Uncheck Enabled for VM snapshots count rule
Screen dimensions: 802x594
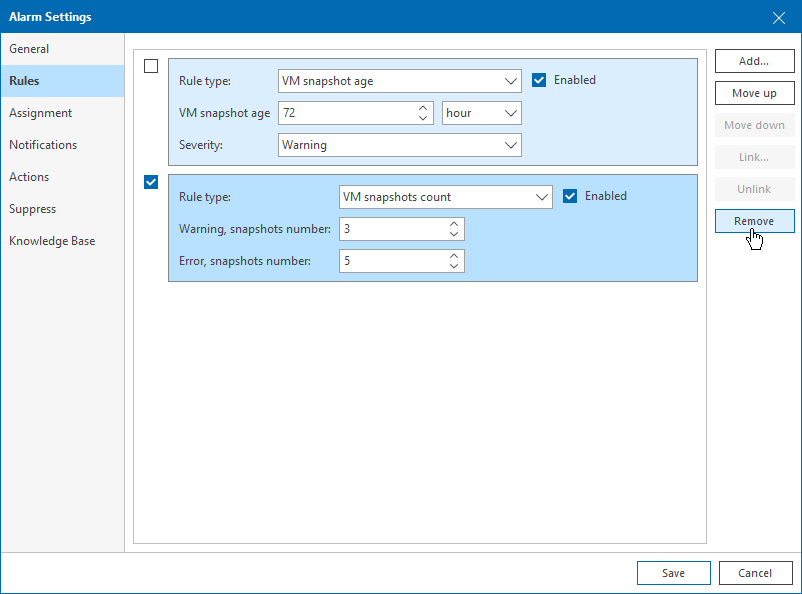click(570, 196)
